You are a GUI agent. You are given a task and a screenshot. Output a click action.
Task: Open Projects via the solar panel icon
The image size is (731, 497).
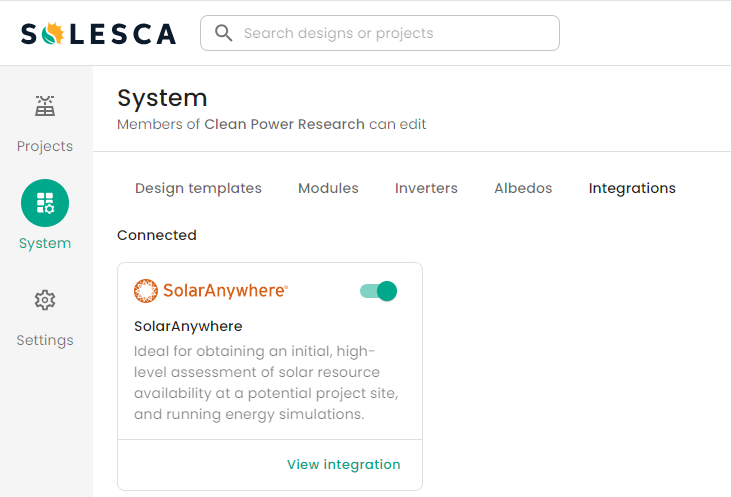(45, 106)
